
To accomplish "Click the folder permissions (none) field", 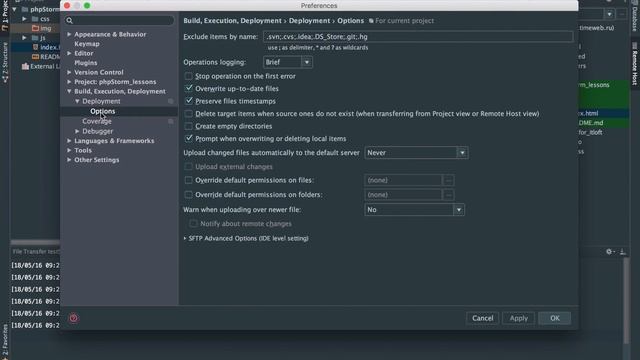I will 403,195.
